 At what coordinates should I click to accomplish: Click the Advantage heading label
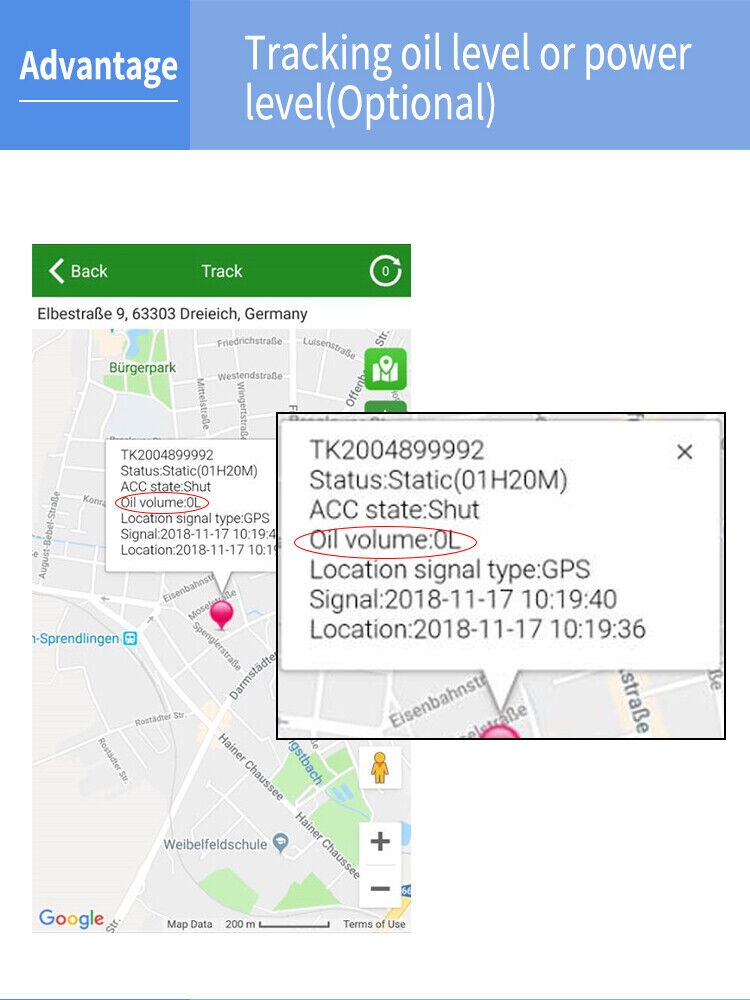(x=98, y=66)
